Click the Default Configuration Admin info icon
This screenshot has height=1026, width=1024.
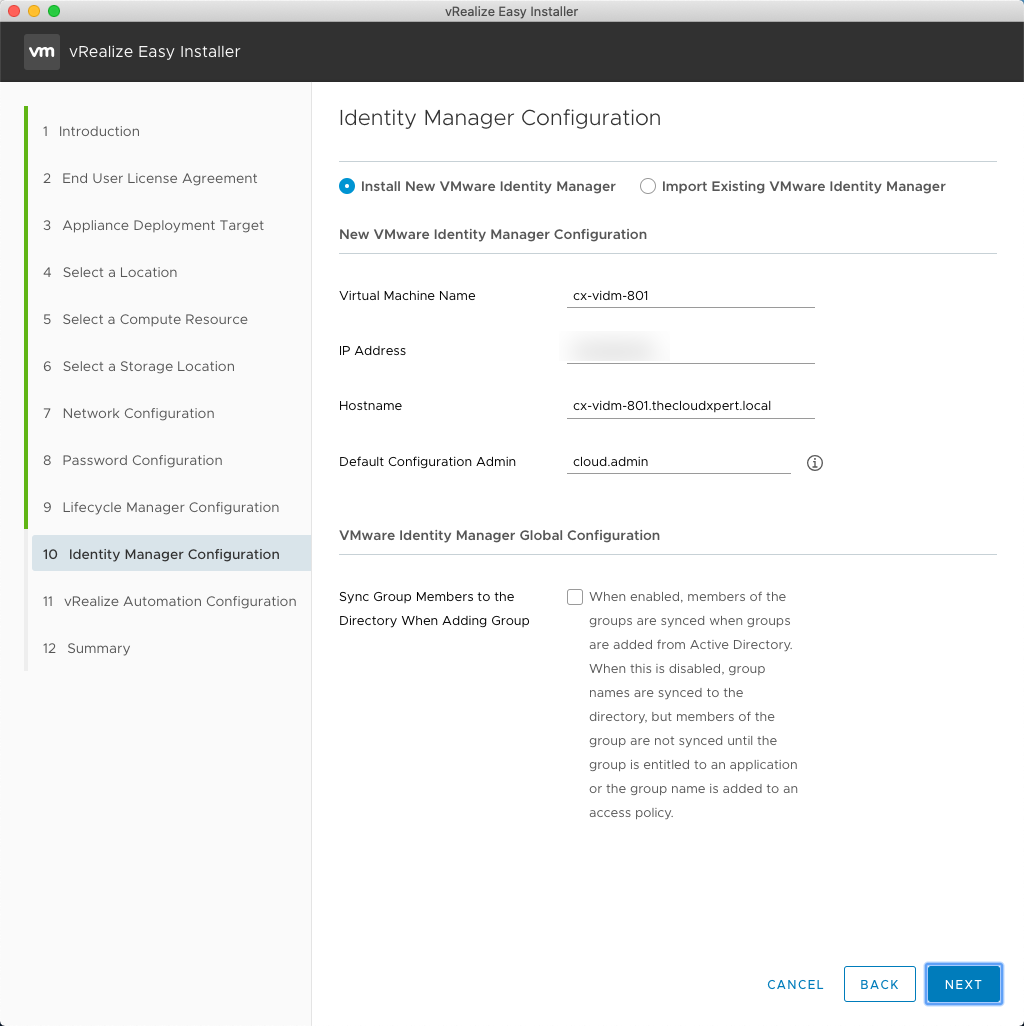point(814,463)
